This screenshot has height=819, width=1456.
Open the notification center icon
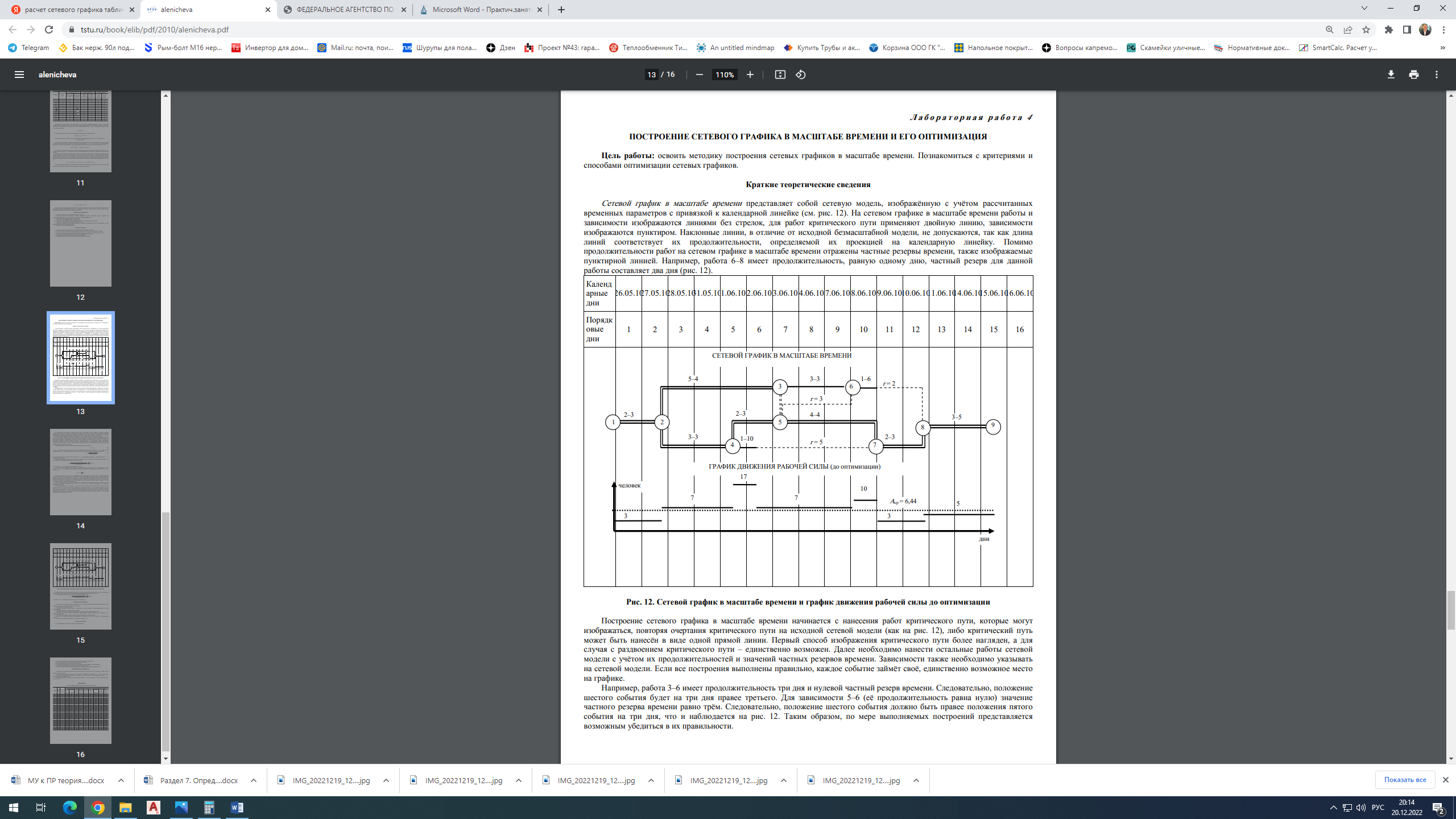pos(1439,808)
